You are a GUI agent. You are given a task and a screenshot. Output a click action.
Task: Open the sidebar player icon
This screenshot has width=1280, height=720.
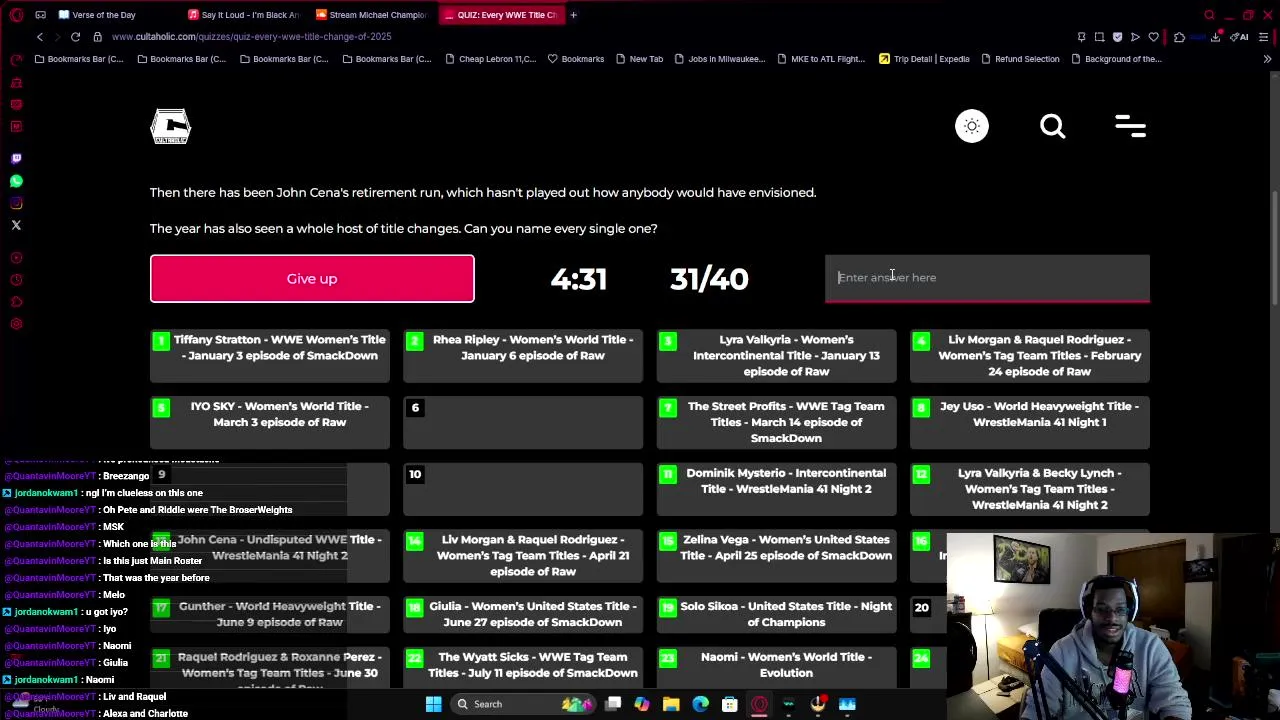[x=16, y=258]
